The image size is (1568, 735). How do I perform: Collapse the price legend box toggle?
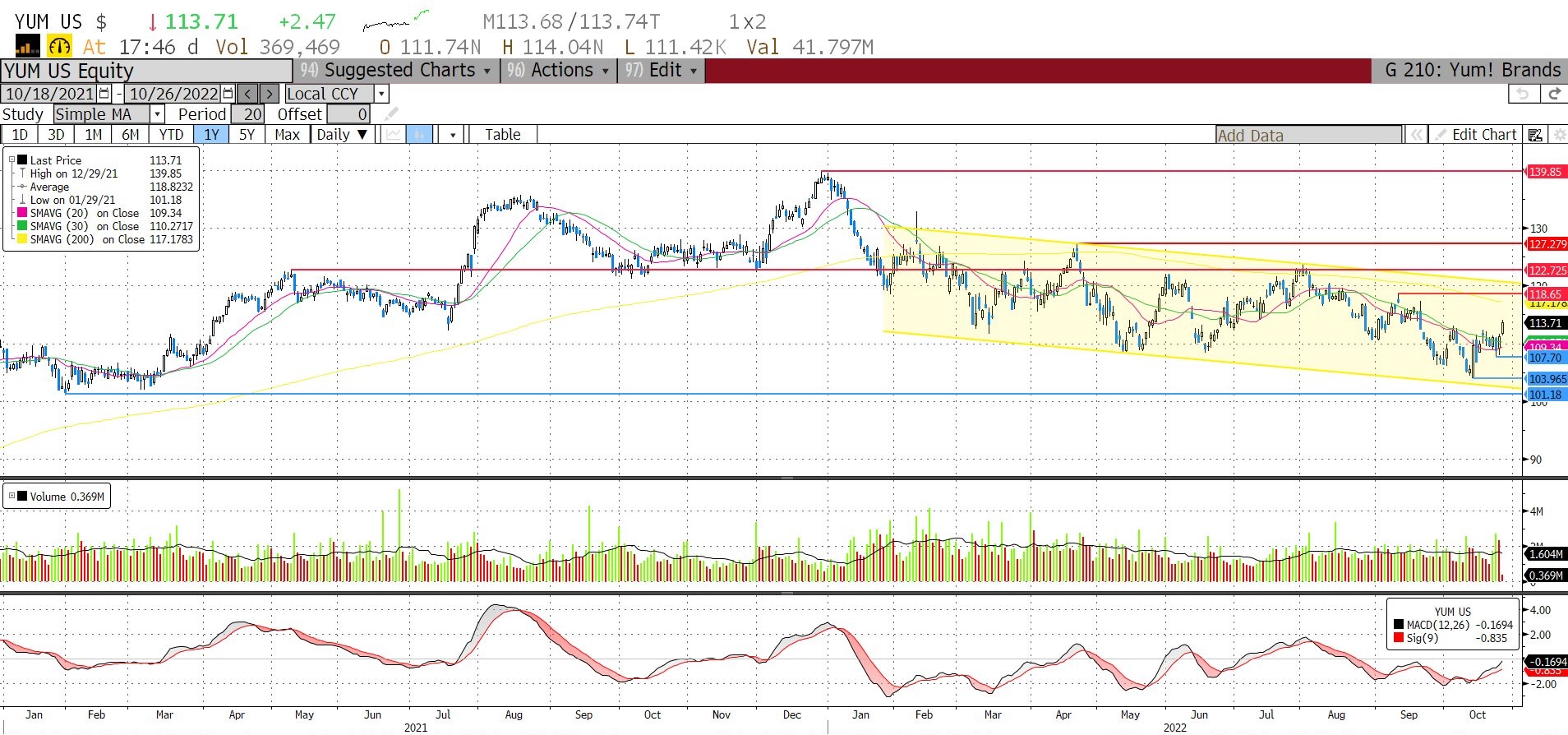[12, 160]
